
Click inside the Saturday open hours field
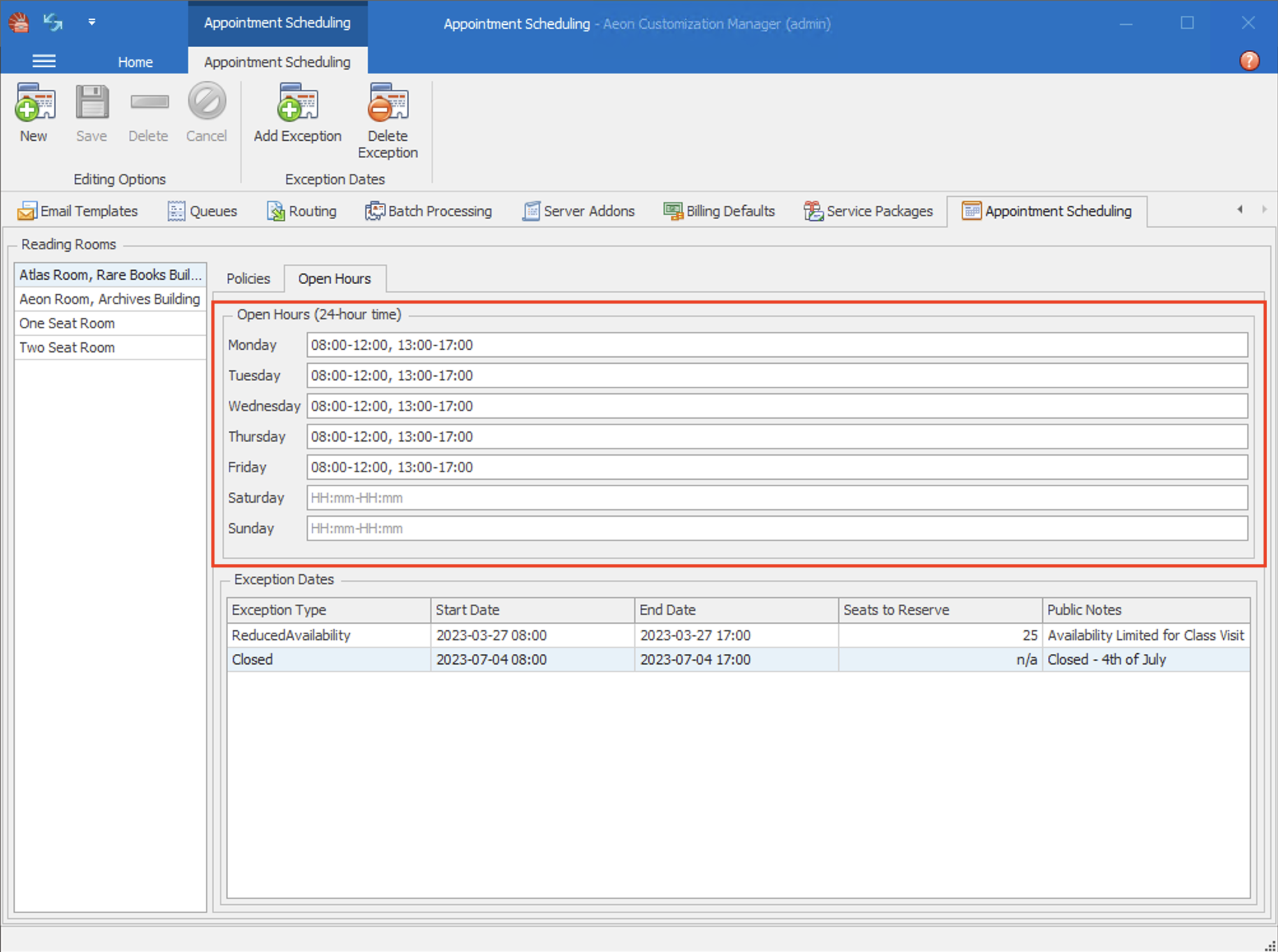click(x=510, y=498)
